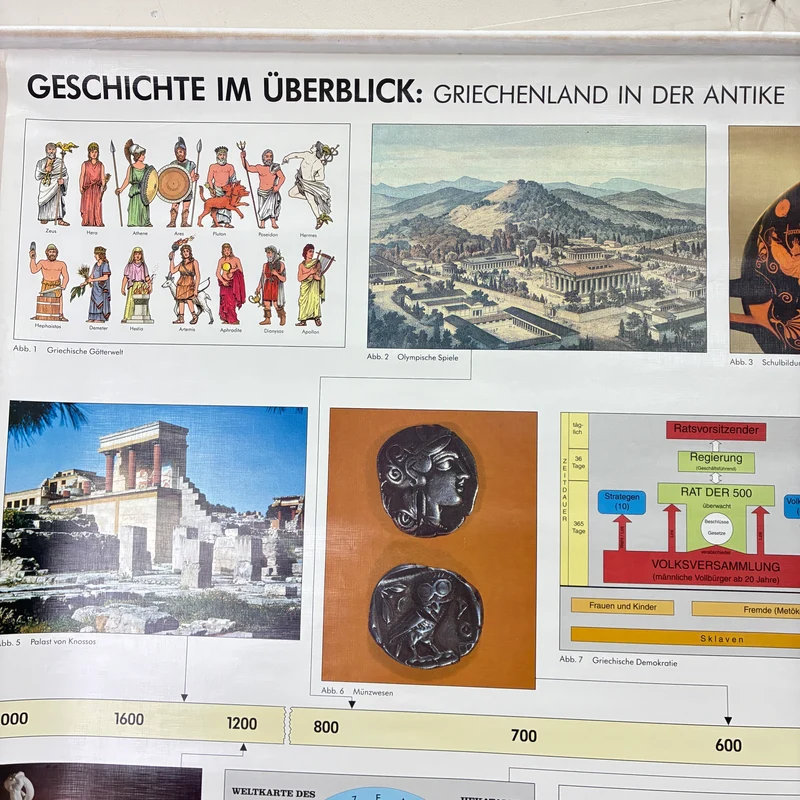
Task: Click the red 'Ratsvorsitzender' box
Action: [716, 430]
